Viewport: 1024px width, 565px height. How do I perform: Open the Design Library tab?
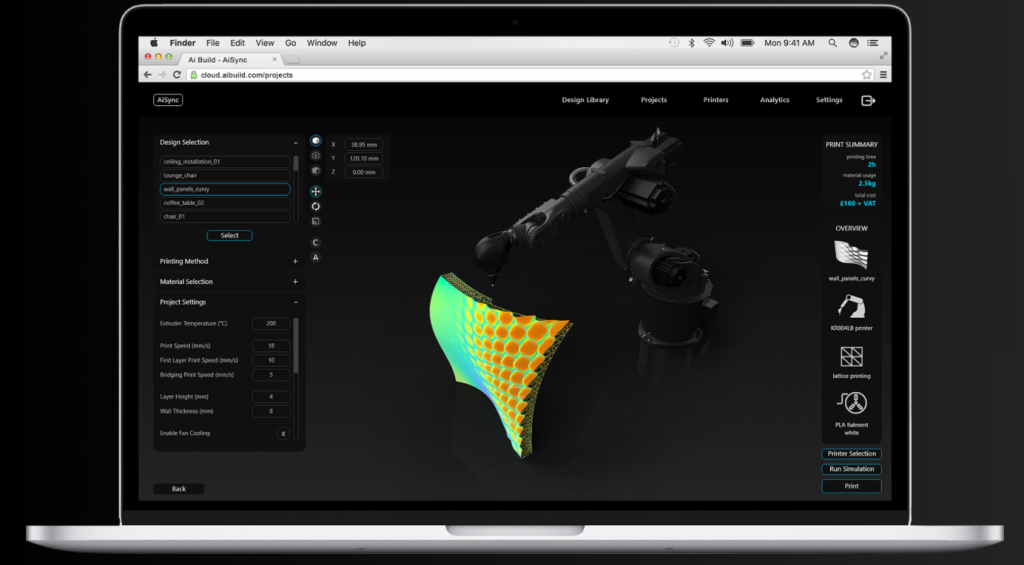click(585, 100)
